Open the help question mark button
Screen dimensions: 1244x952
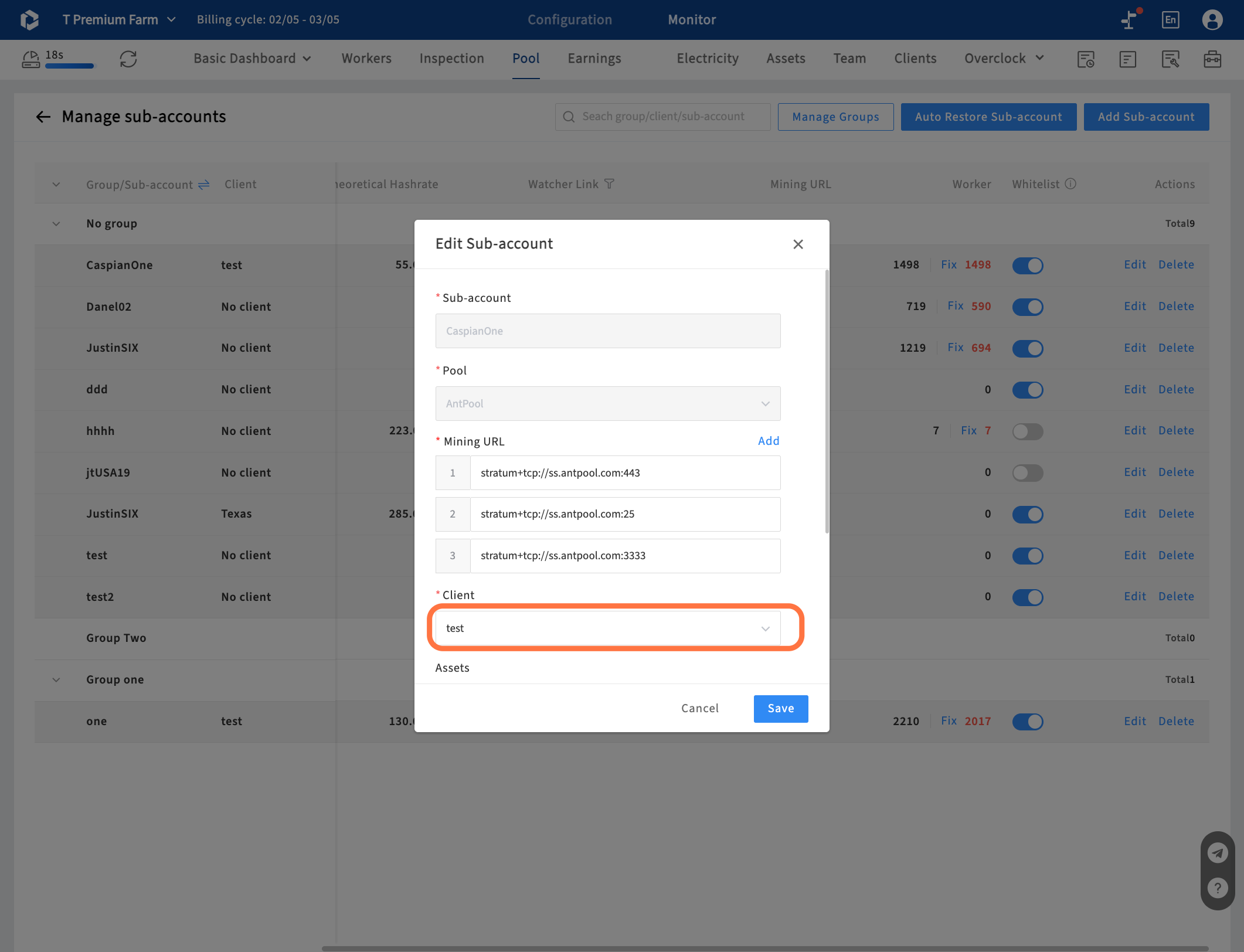tap(1218, 888)
